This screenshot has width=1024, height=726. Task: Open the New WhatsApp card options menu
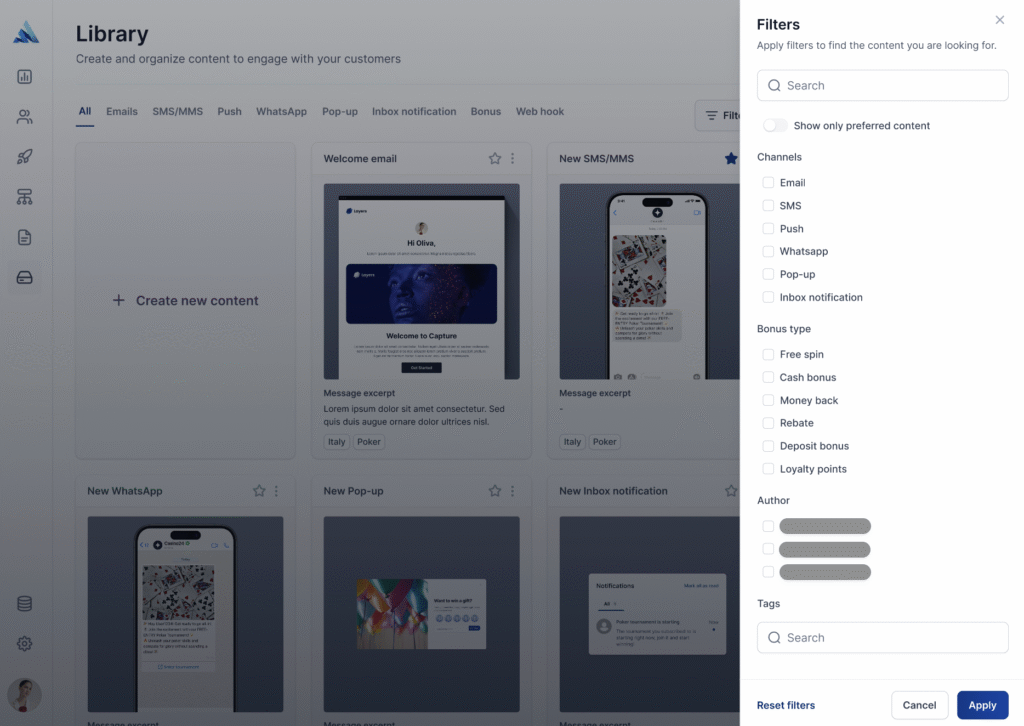pos(276,490)
